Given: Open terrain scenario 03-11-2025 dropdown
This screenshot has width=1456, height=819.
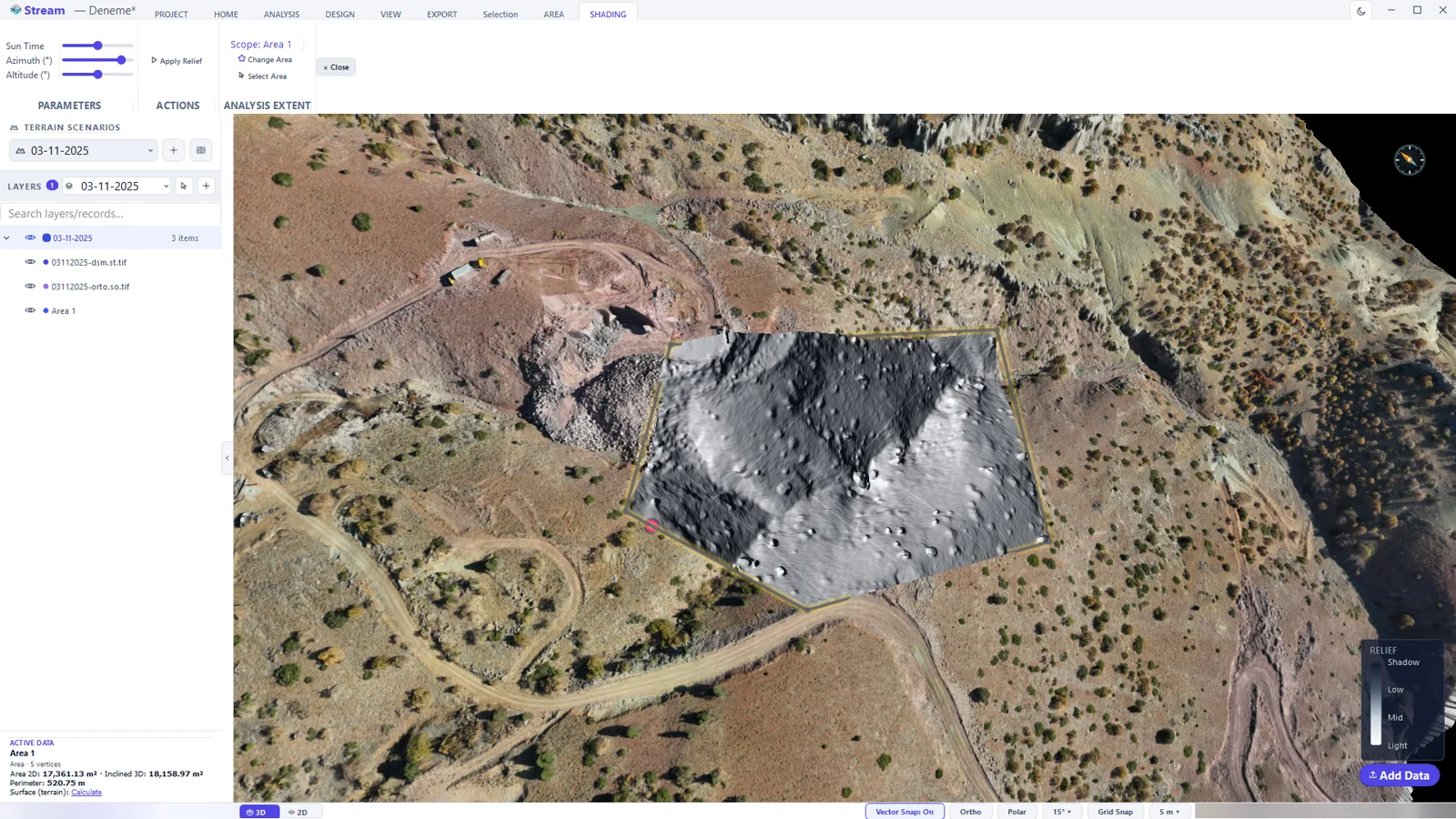Looking at the screenshot, I should [x=83, y=150].
